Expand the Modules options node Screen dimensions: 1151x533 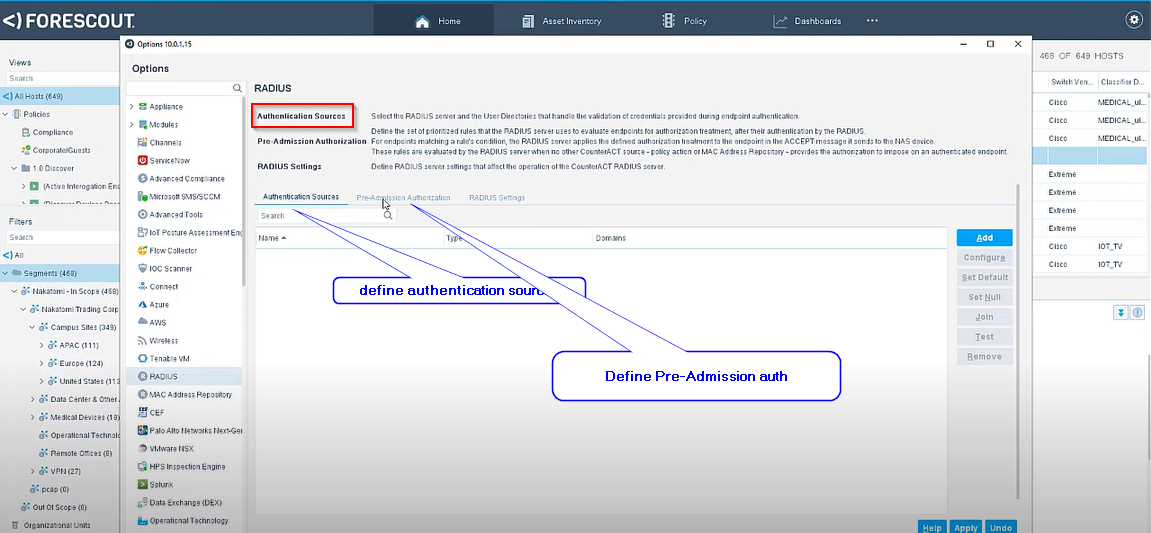[x=131, y=125]
